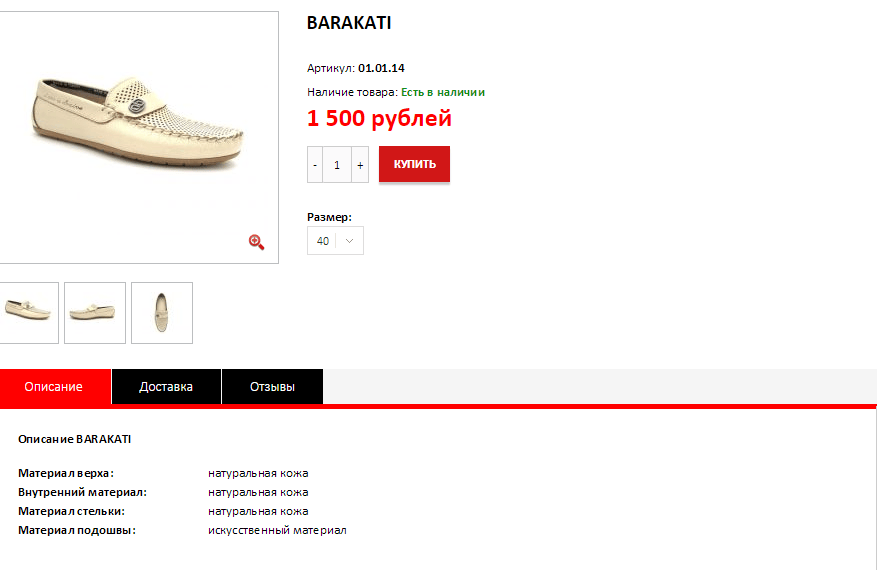886x570 pixels.
Task: Click the magnifier zoom icon on product image
Action: click(256, 242)
